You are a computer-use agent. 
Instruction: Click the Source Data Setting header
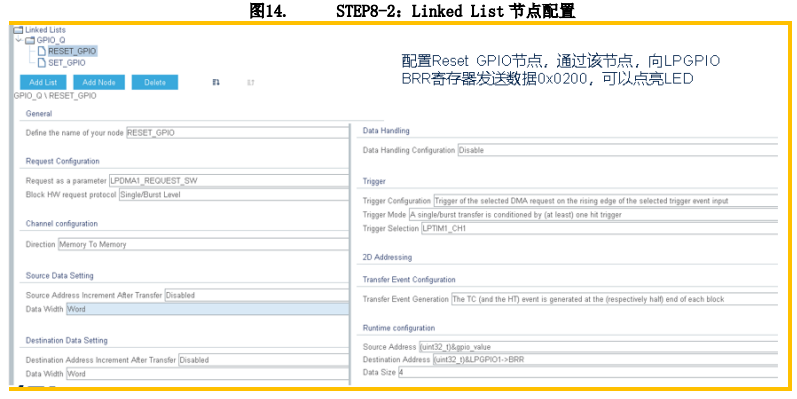(59, 275)
